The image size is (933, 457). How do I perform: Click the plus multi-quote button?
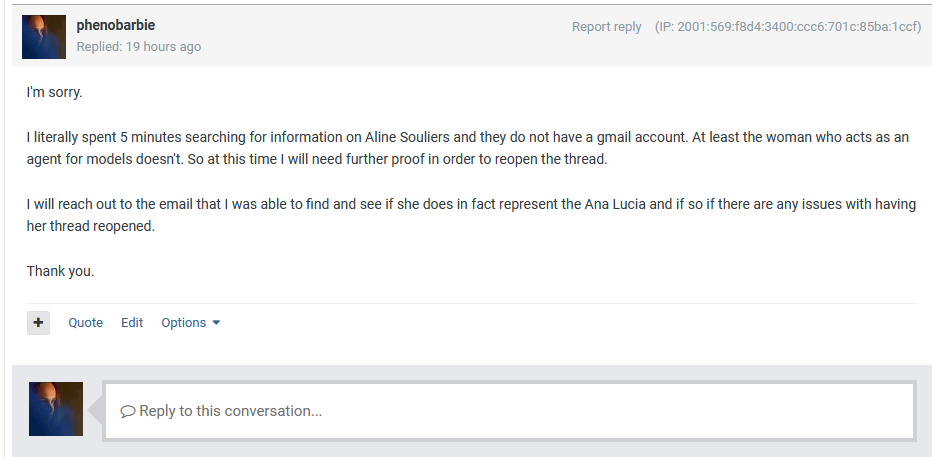[x=38, y=323]
